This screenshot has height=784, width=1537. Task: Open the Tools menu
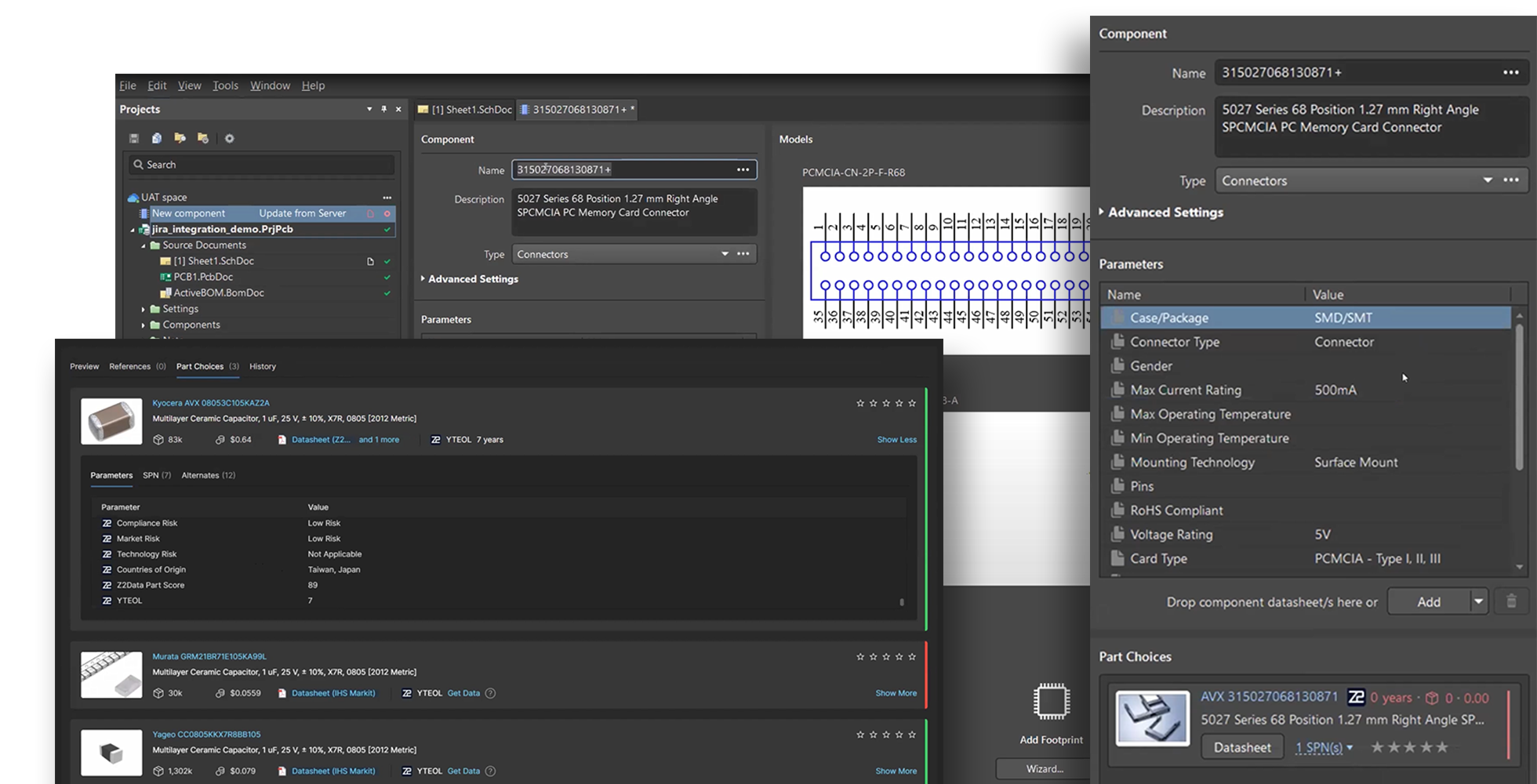coord(225,85)
